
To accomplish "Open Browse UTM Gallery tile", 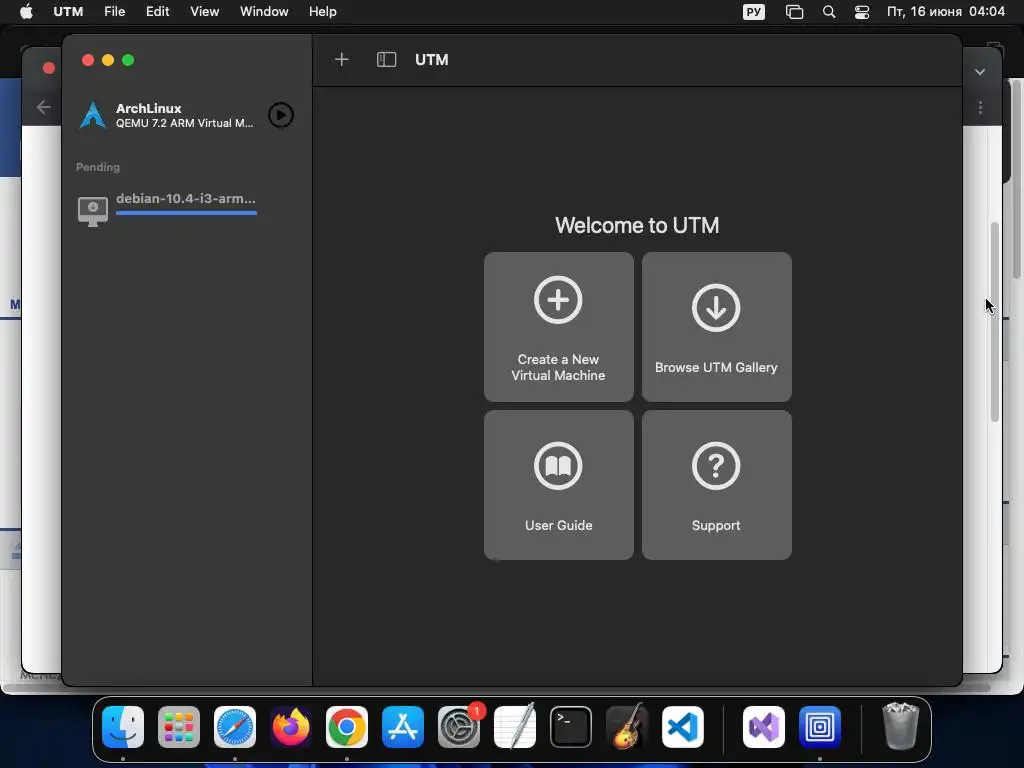I will pos(716,327).
